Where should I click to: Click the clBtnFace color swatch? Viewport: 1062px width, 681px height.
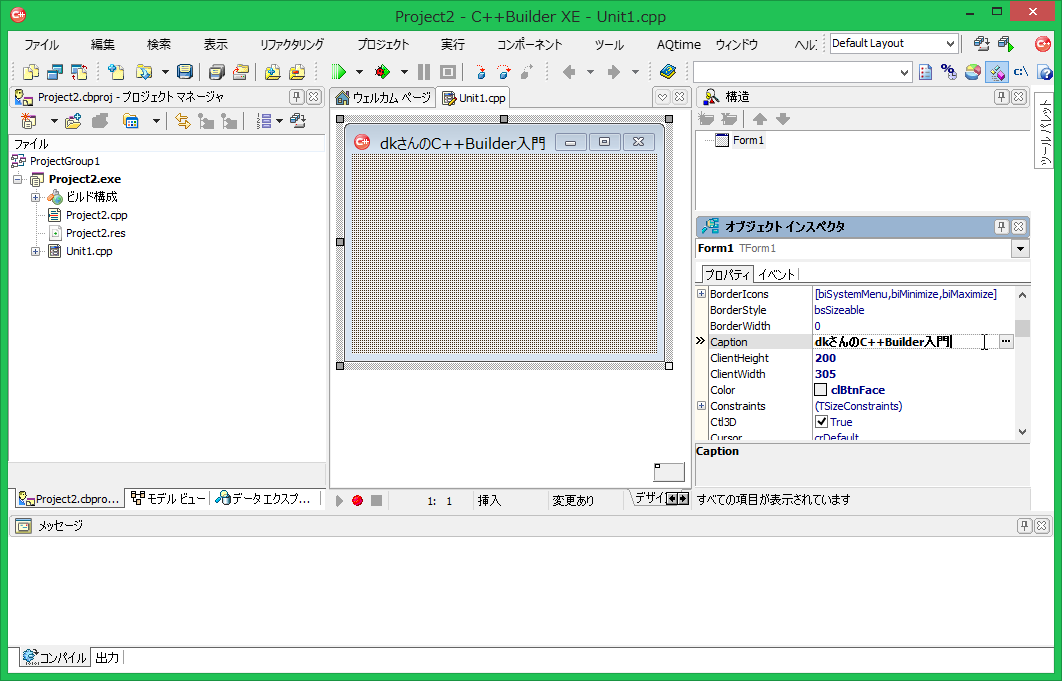pyautogui.click(x=821, y=390)
